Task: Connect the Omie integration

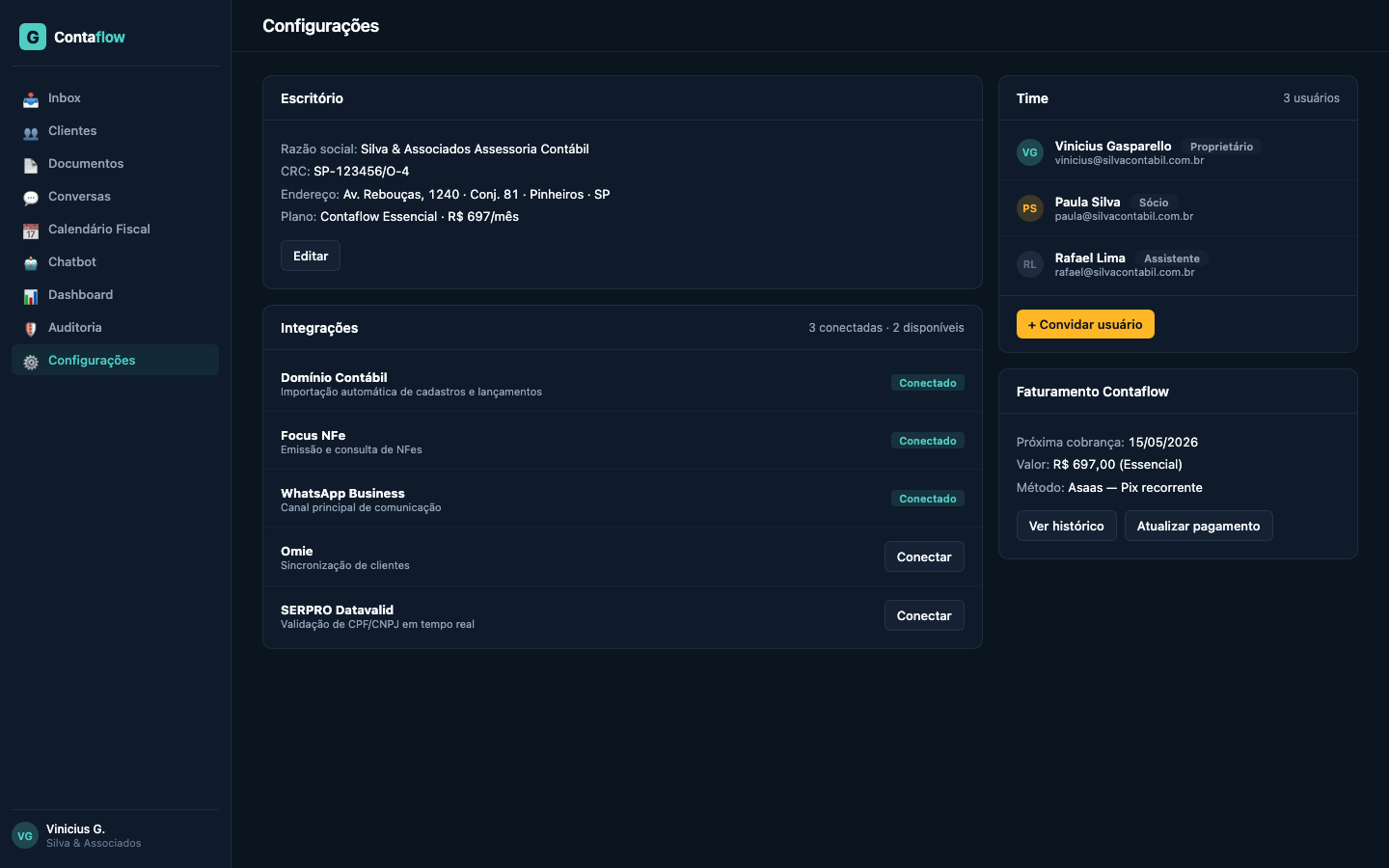Action: tap(923, 556)
